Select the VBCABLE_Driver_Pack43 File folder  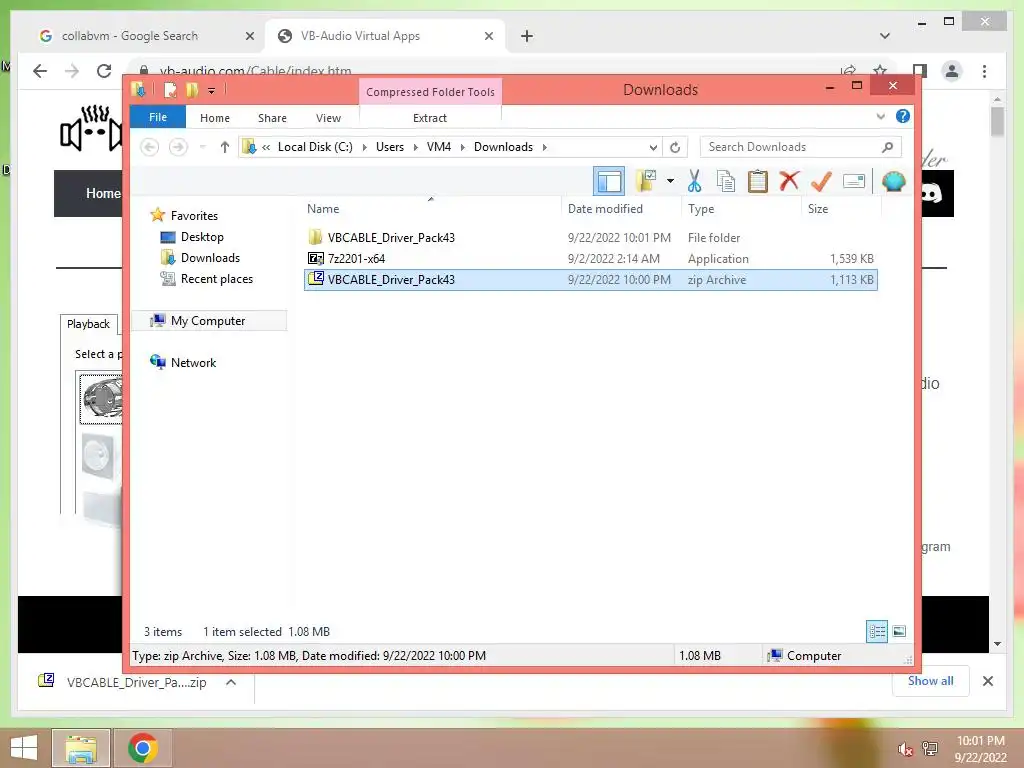click(x=590, y=238)
